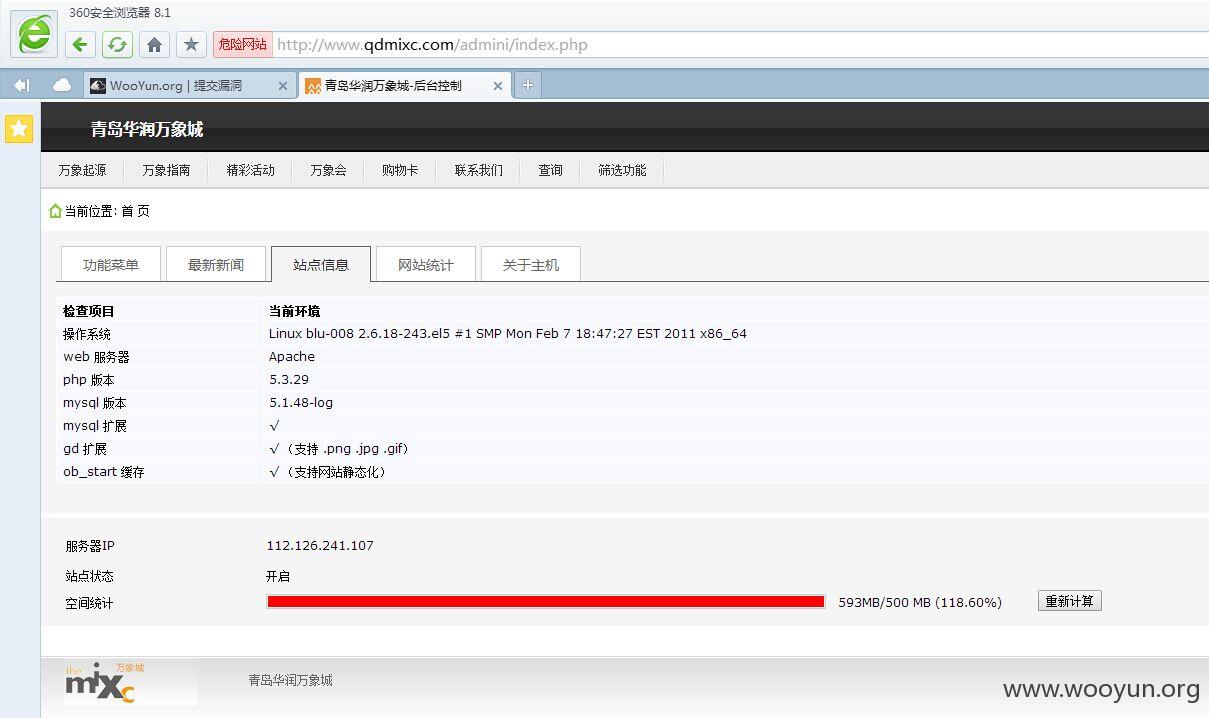Open the 联系我们 menu
The image size is (1209, 718).
[x=479, y=170]
